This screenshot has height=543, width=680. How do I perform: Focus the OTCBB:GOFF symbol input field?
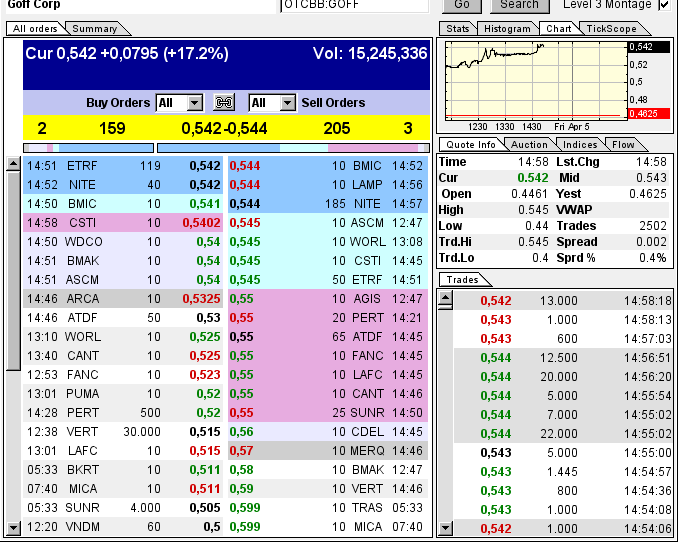pos(354,5)
